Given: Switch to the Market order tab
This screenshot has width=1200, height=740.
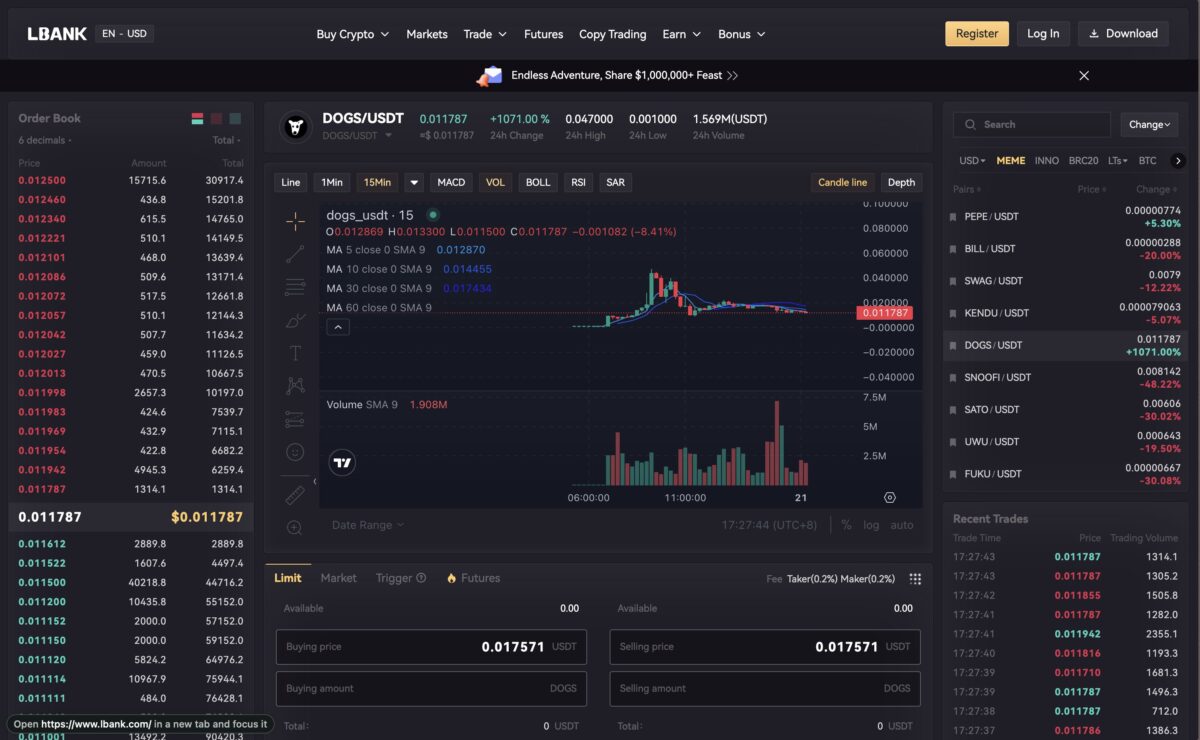Looking at the screenshot, I should click(x=338, y=578).
